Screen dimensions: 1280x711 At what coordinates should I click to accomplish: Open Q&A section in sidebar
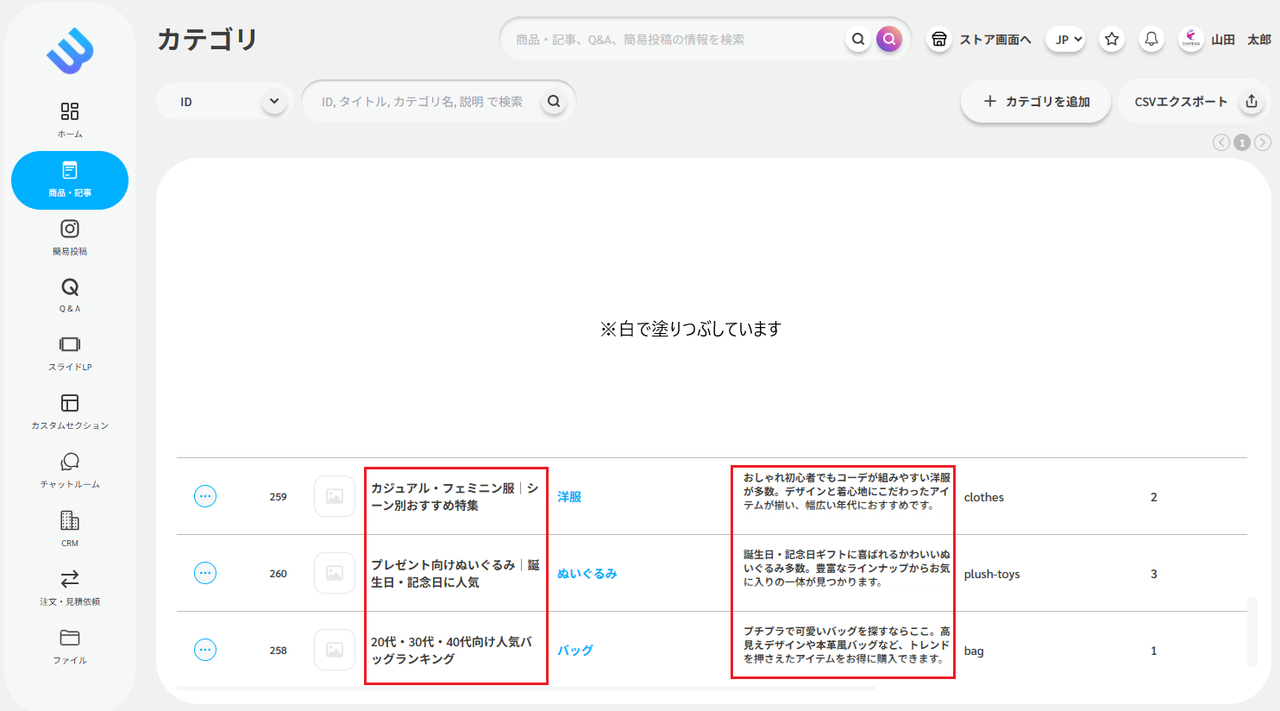click(x=70, y=295)
